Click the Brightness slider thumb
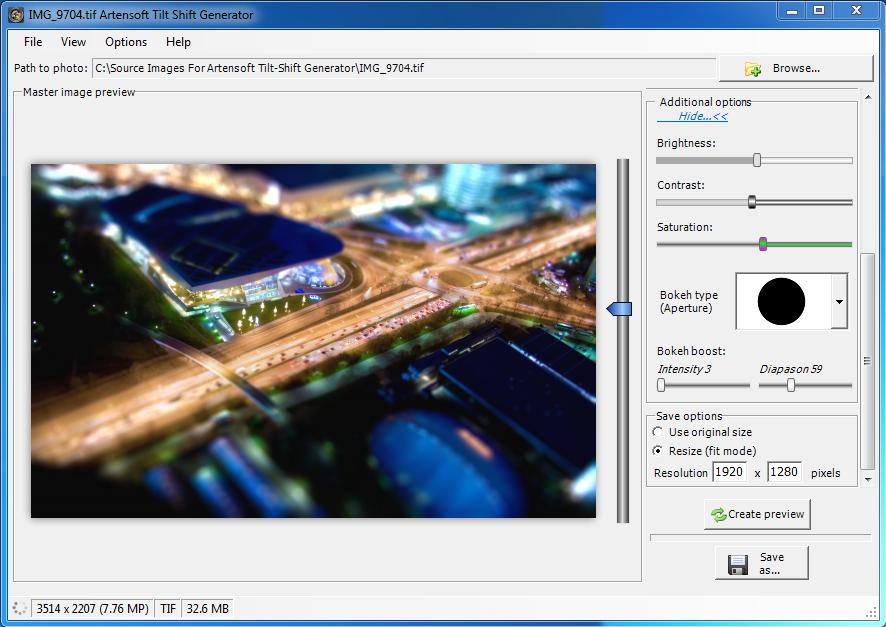886x627 pixels. tap(757, 160)
